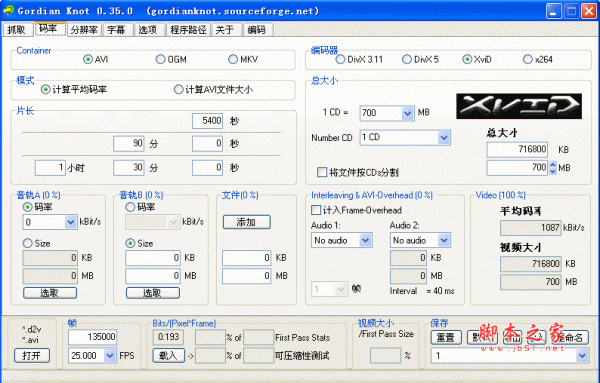The height and width of the screenshot is (383, 600).
Task: Click the 1087 kBit/s average bitrate value
Action: 530,228
